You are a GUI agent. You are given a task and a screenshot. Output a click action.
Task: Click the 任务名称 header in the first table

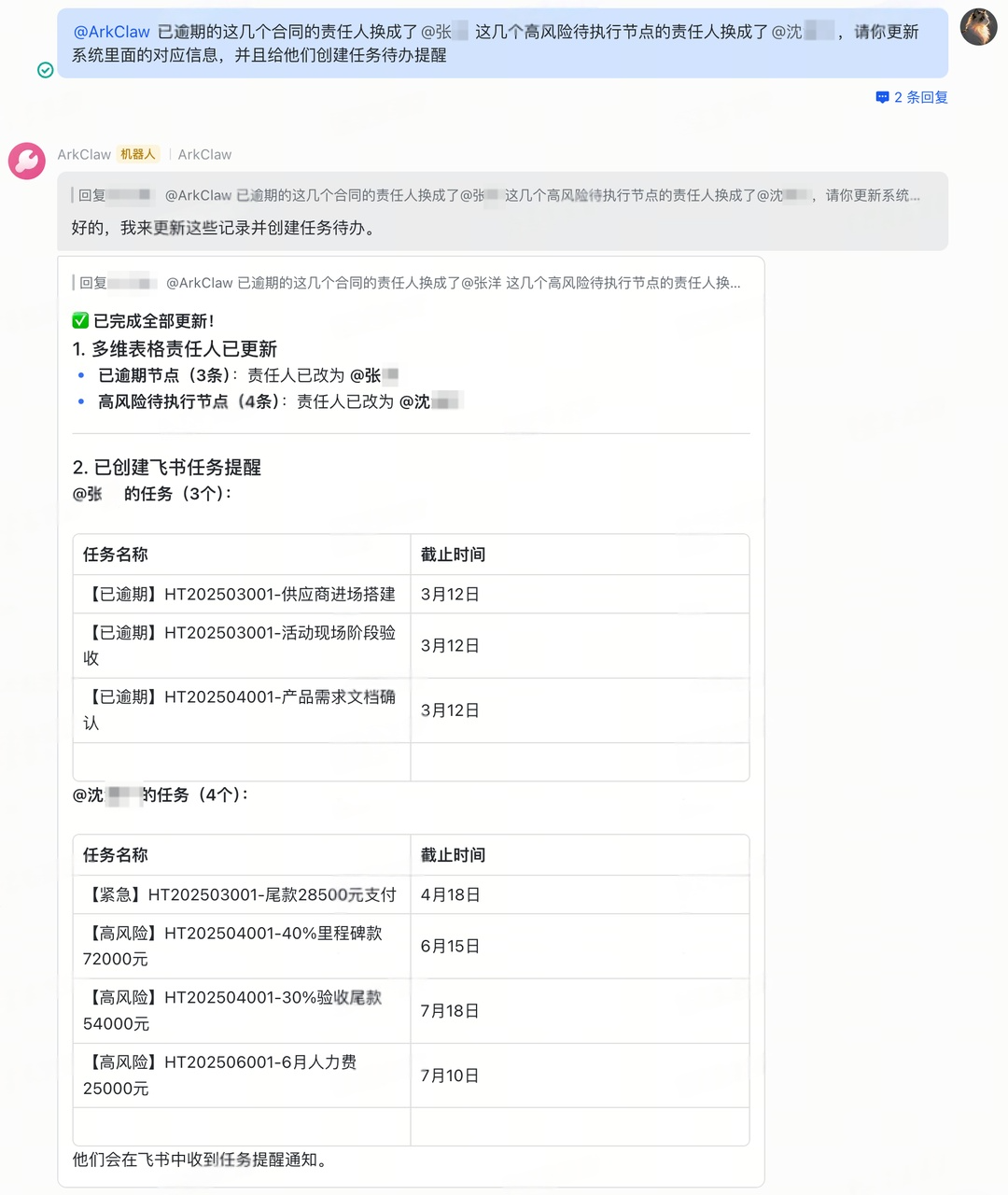pyautogui.click(x=116, y=555)
